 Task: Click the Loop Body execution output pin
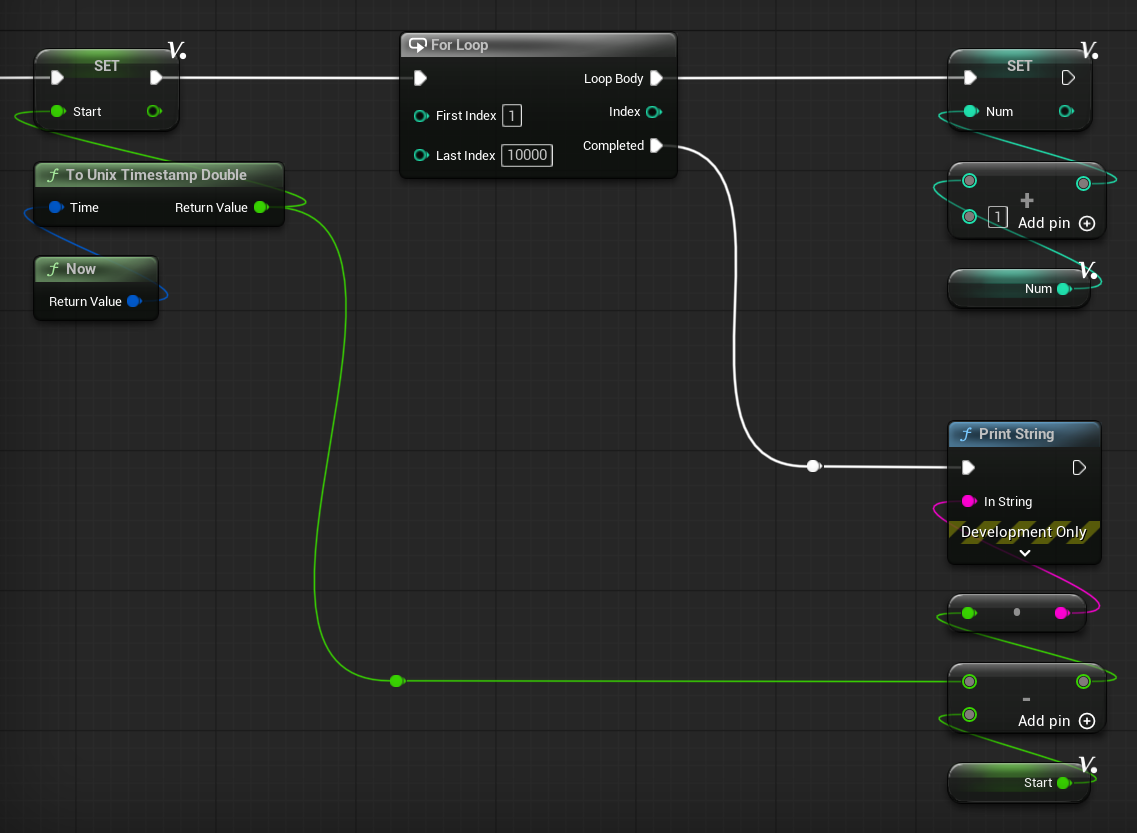656,78
